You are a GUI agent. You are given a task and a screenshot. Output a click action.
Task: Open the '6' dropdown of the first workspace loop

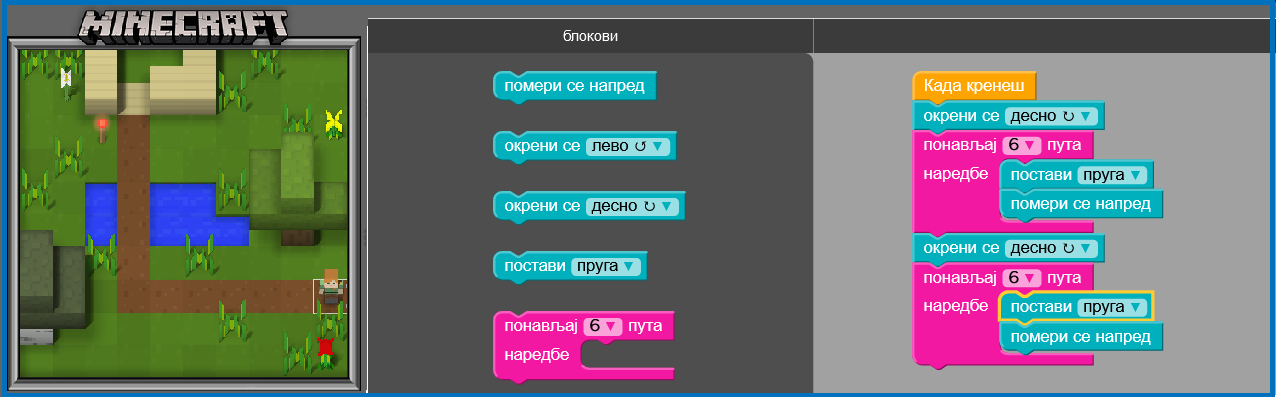point(1022,145)
